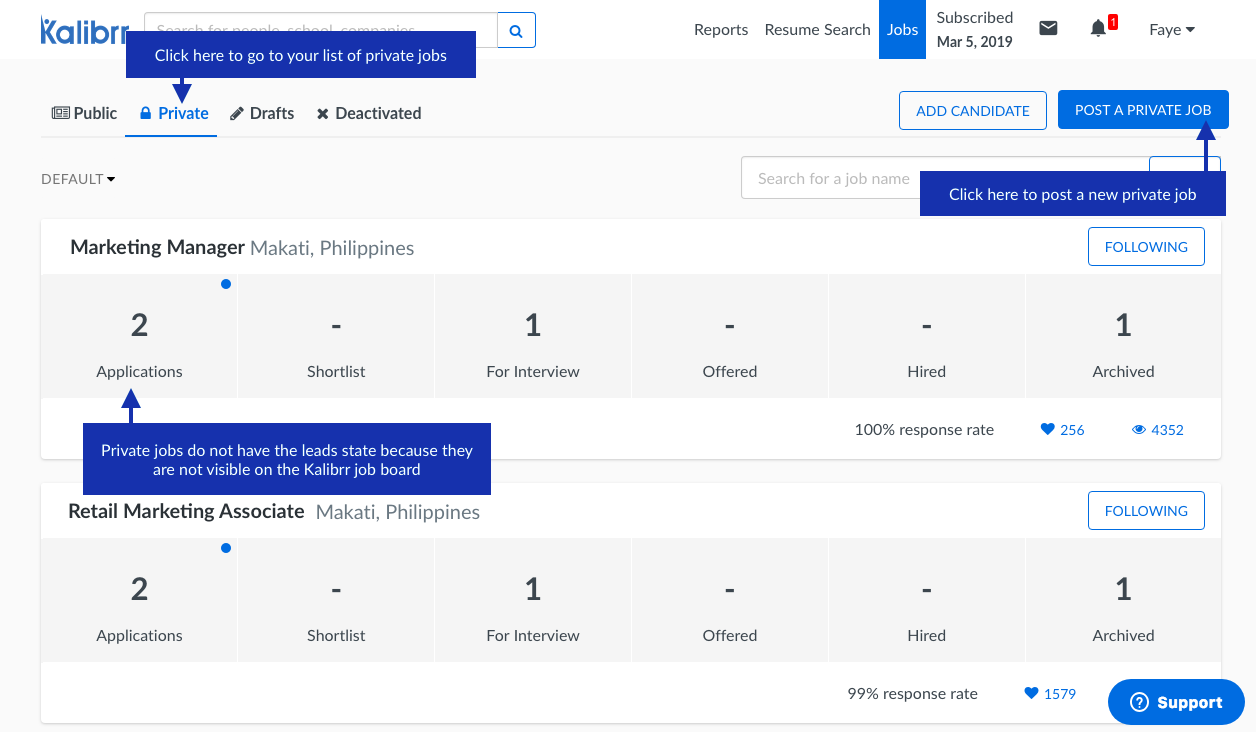
Task: Click heart likes count 1579
Action: pyautogui.click(x=1050, y=694)
